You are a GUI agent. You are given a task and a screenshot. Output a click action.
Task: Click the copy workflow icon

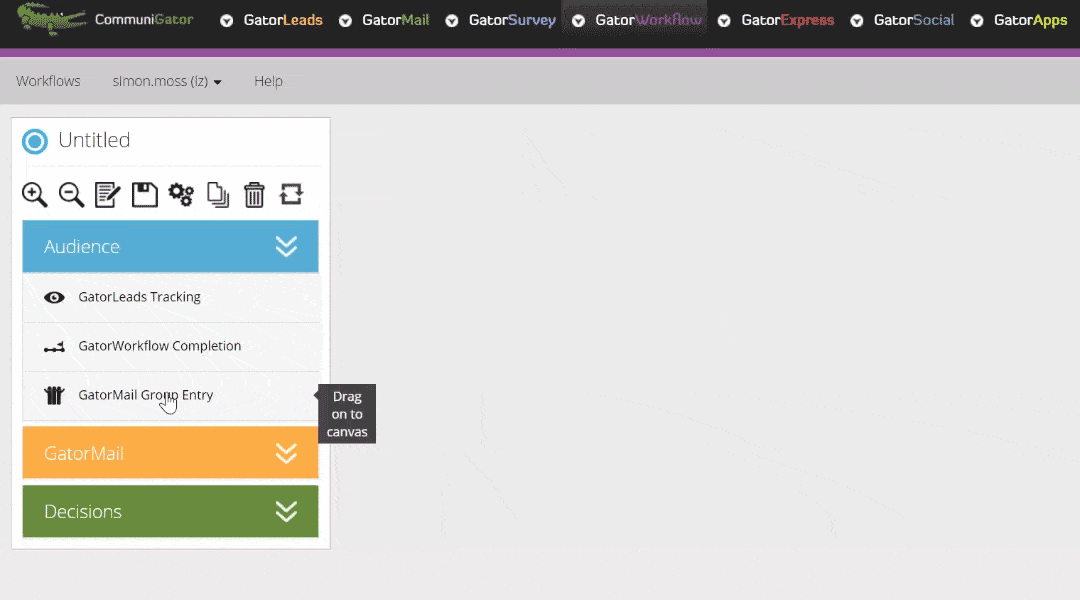[x=218, y=194]
